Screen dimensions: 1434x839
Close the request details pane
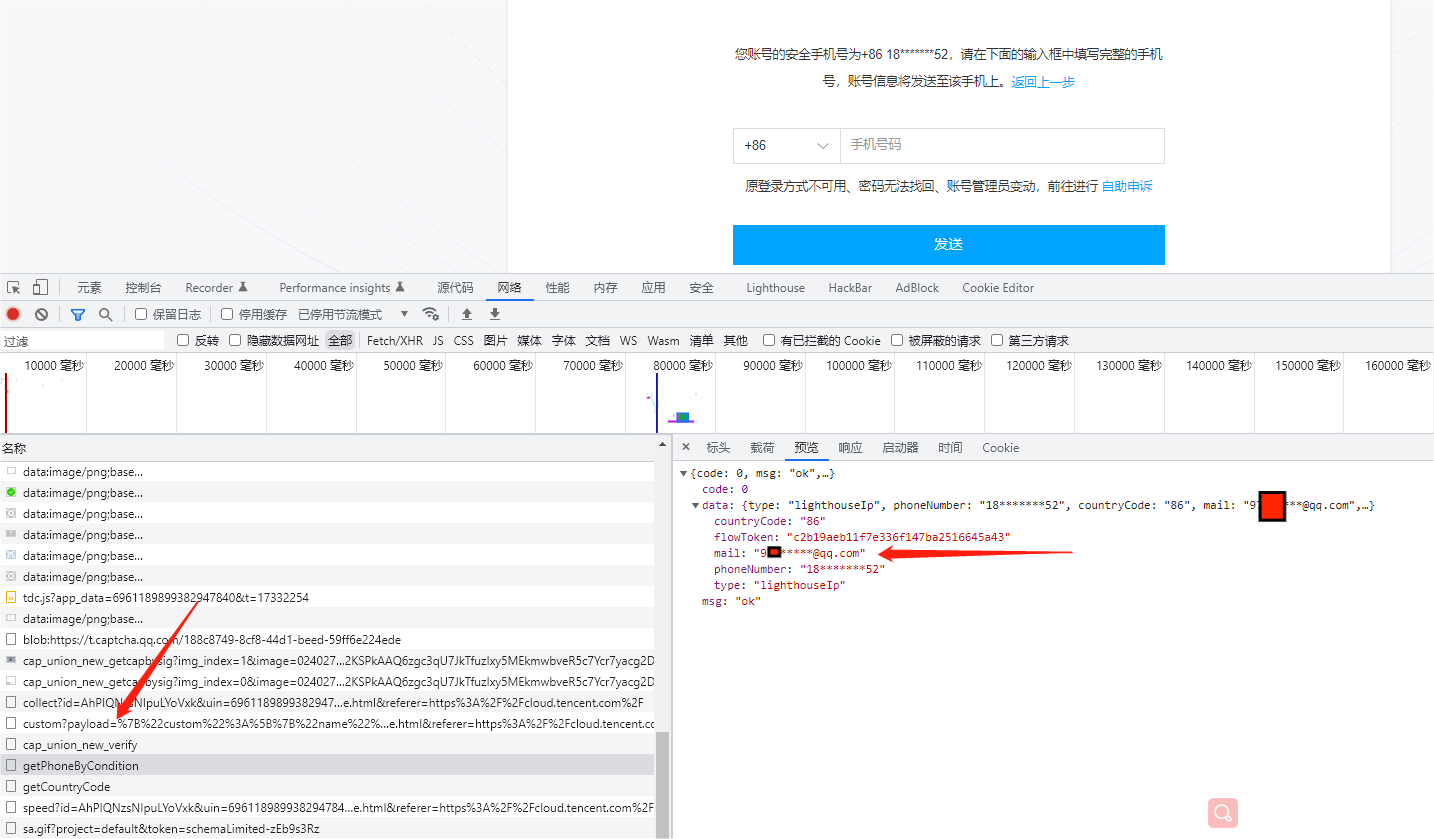[686, 447]
